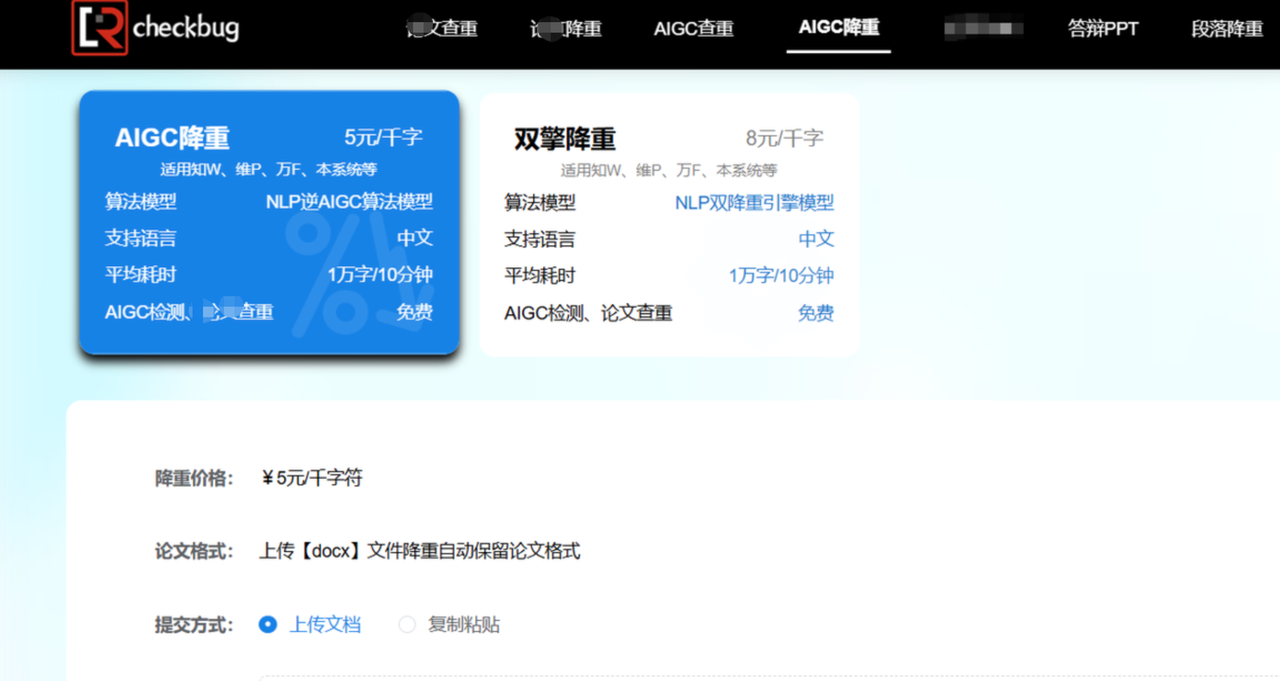Viewport: 1280px width, 681px height.
Task: Click AIGC检测、论文查重 in 双擎降重 card
Action: [588, 313]
